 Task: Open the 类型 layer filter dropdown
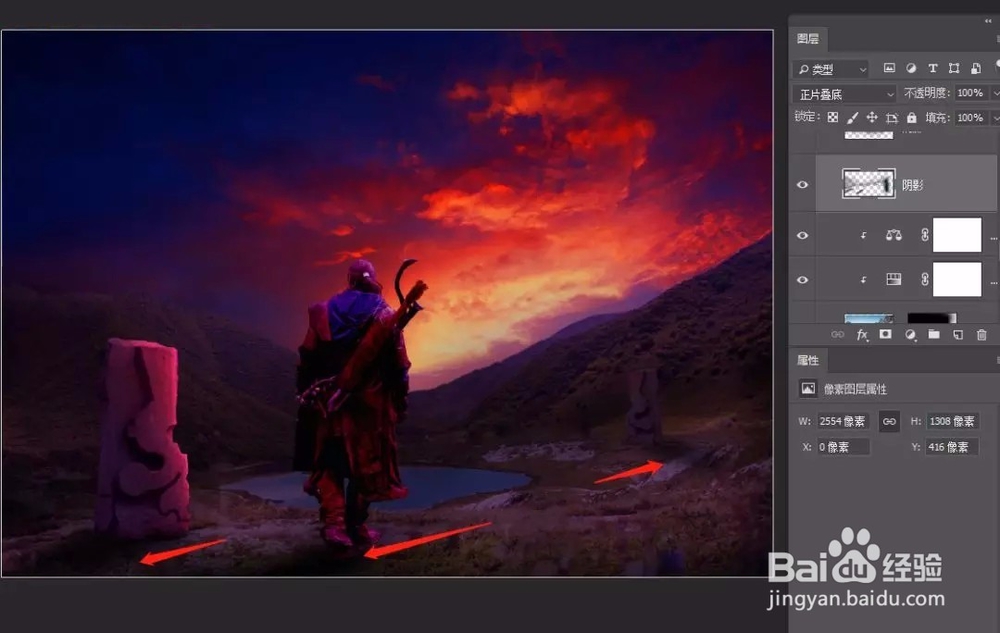(x=832, y=69)
